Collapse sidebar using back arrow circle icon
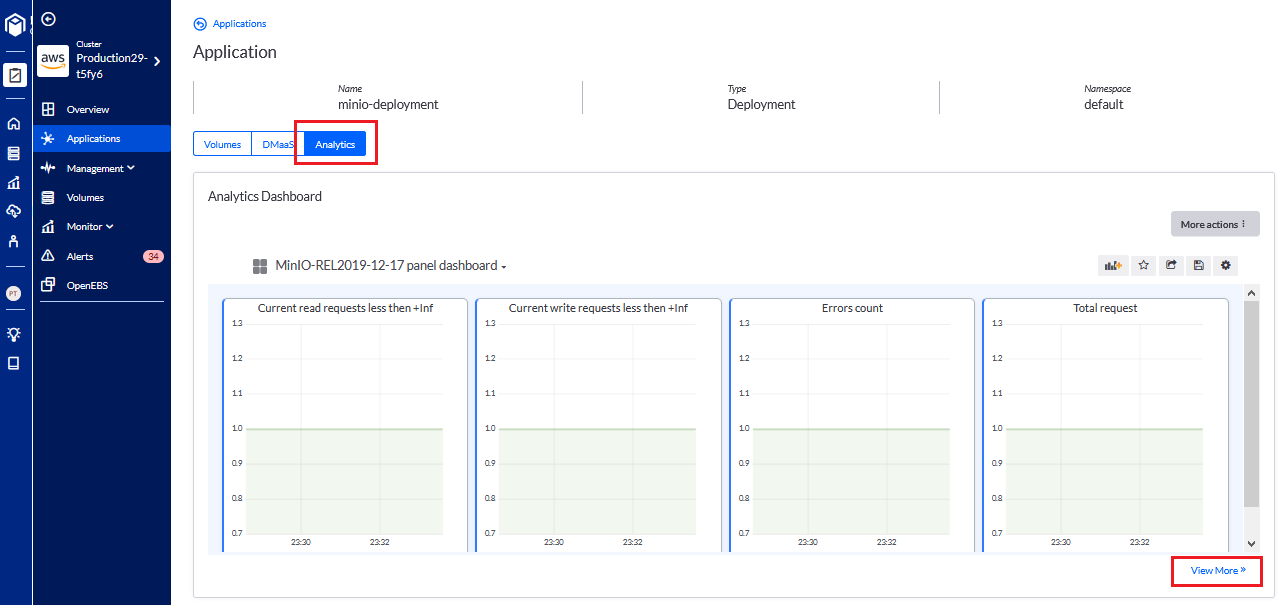 (48, 19)
